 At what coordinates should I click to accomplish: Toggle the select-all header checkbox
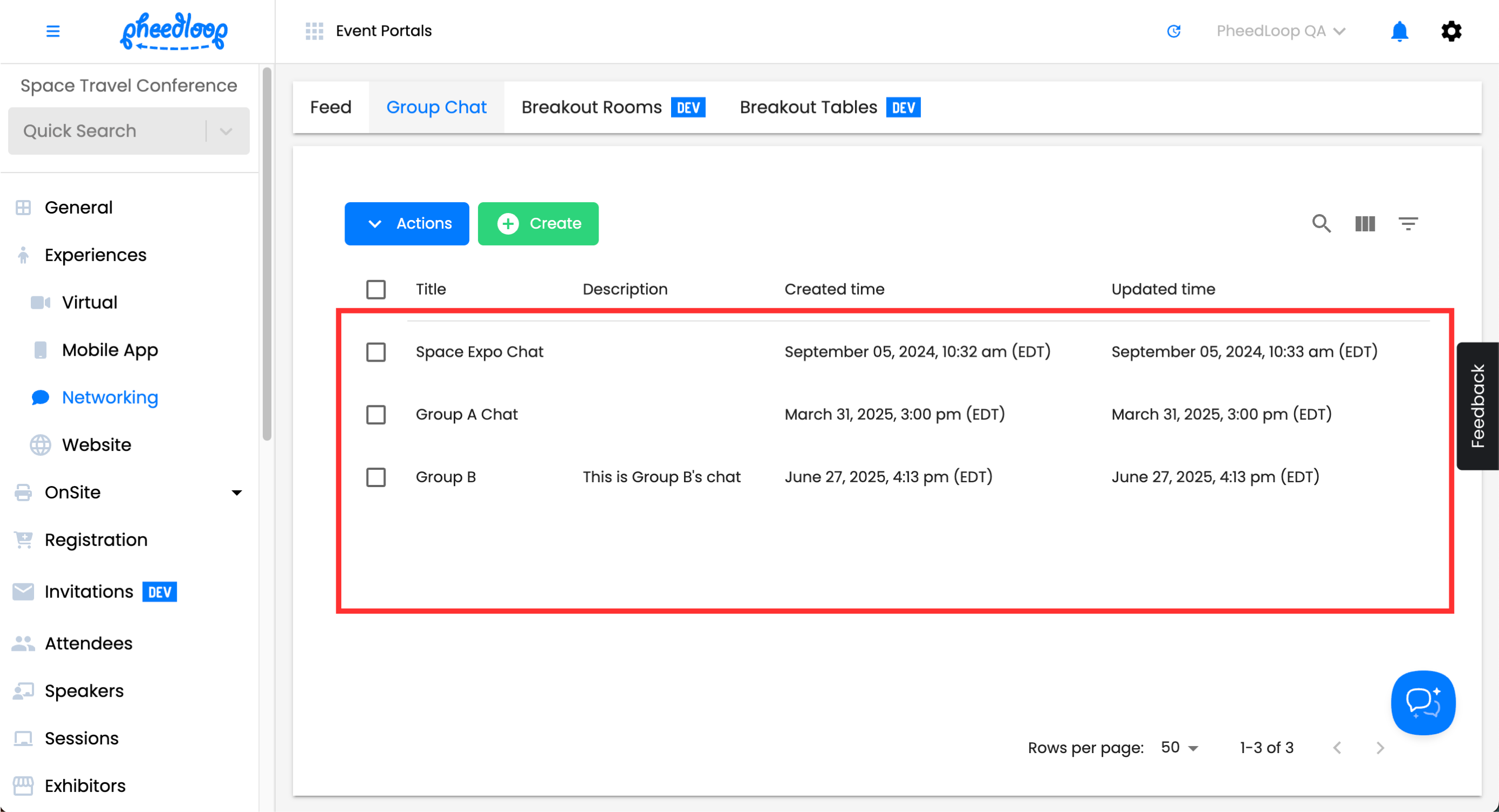pos(376,289)
